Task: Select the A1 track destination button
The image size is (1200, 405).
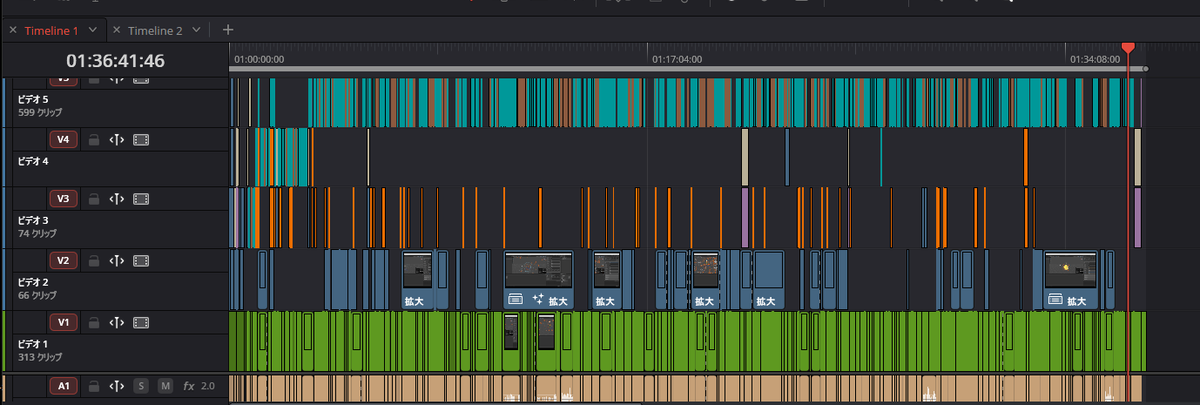Action: [x=64, y=385]
